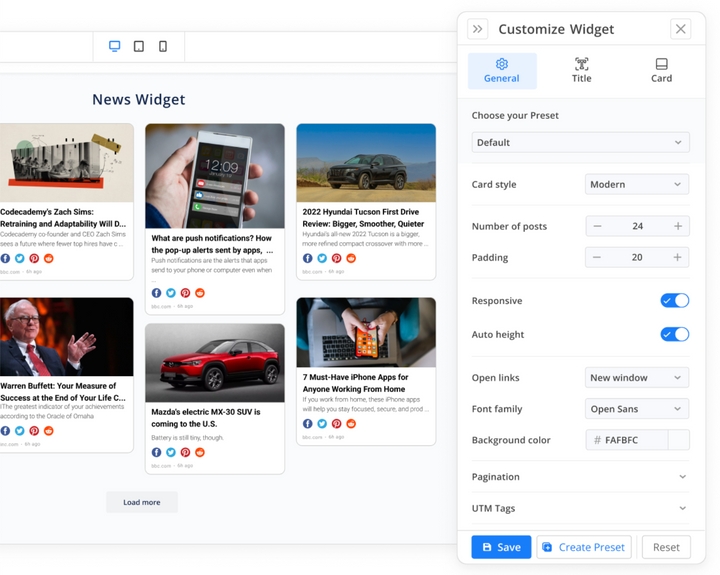Image resolution: width=720 pixels, height=575 pixels.
Task: Share Mazda MX-30 article on Reddit
Action: pyautogui.click(x=200, y=452)
